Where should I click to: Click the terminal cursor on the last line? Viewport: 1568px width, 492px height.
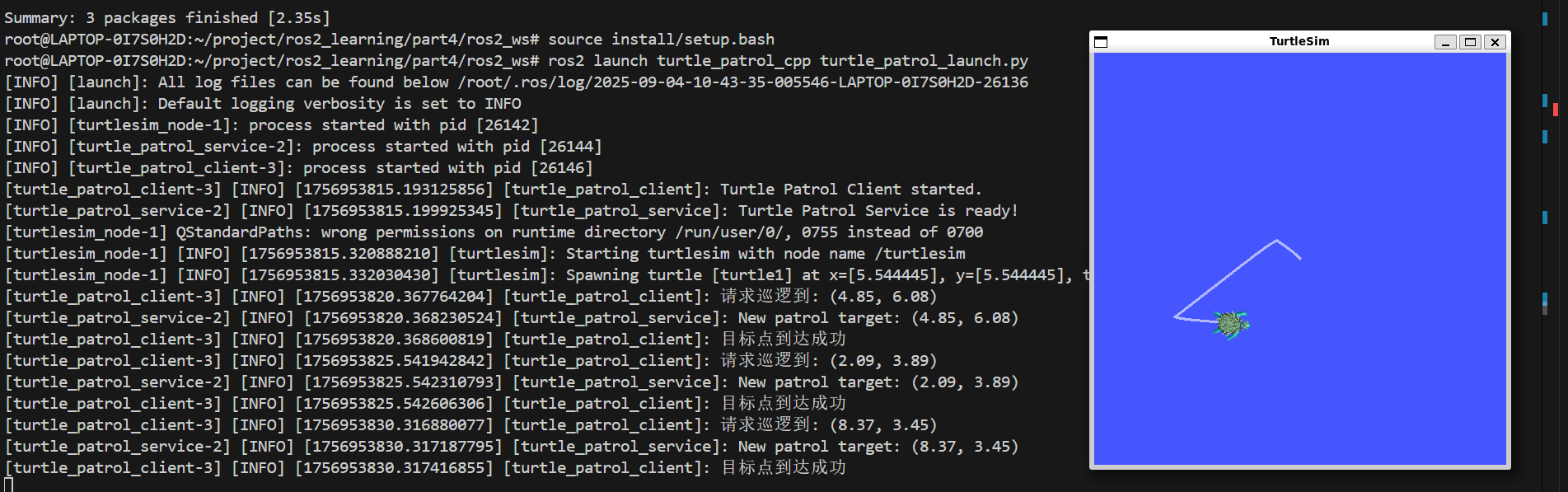pos(8,485)
